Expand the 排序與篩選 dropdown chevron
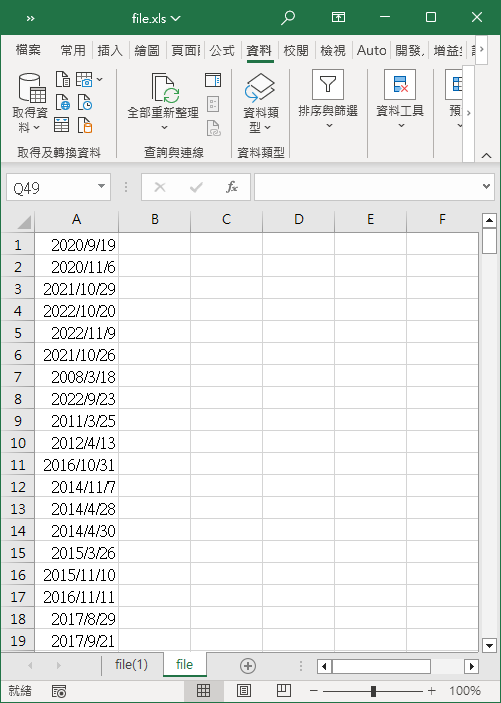501x703 pixels. pyautogui.click(x=329, y=126)
